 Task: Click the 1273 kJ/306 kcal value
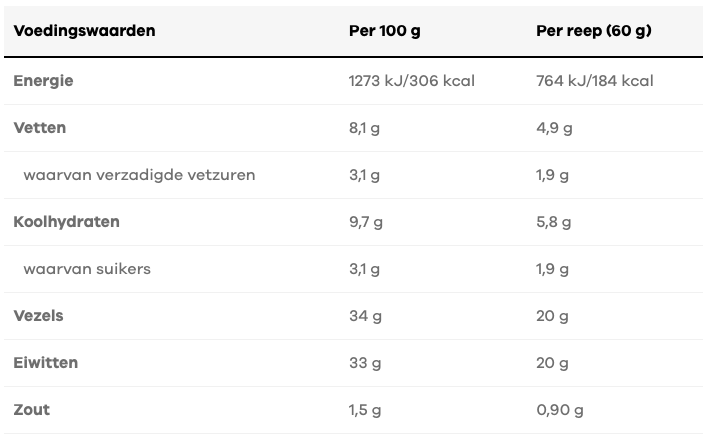tap(411, 81)
